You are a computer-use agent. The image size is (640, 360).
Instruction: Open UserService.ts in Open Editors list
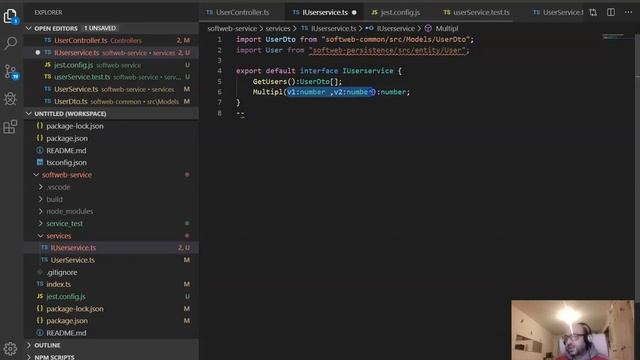pos(111,89)
